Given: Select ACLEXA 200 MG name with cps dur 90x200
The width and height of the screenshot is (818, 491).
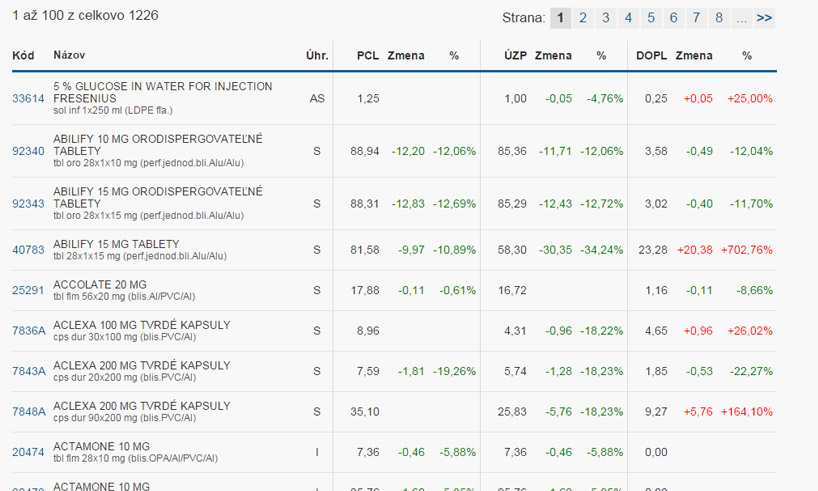Looking at the screenshot, I should (141, 406).
